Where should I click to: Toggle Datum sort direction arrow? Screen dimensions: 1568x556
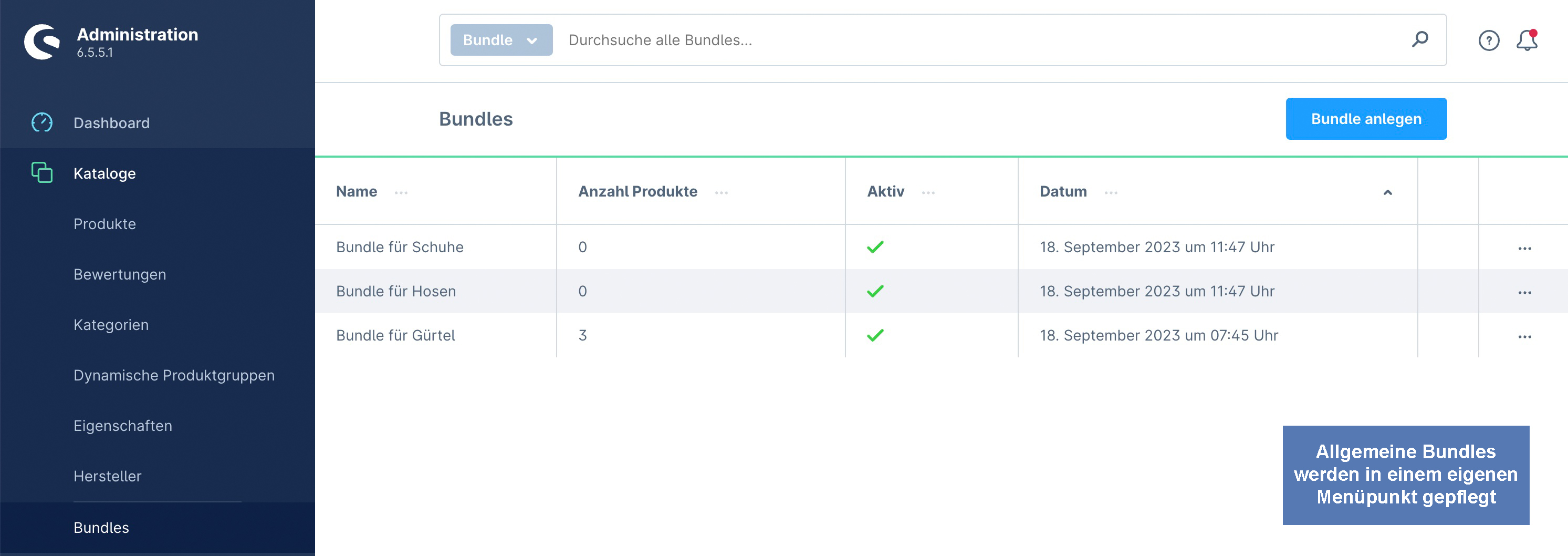tap(1387, 192)
